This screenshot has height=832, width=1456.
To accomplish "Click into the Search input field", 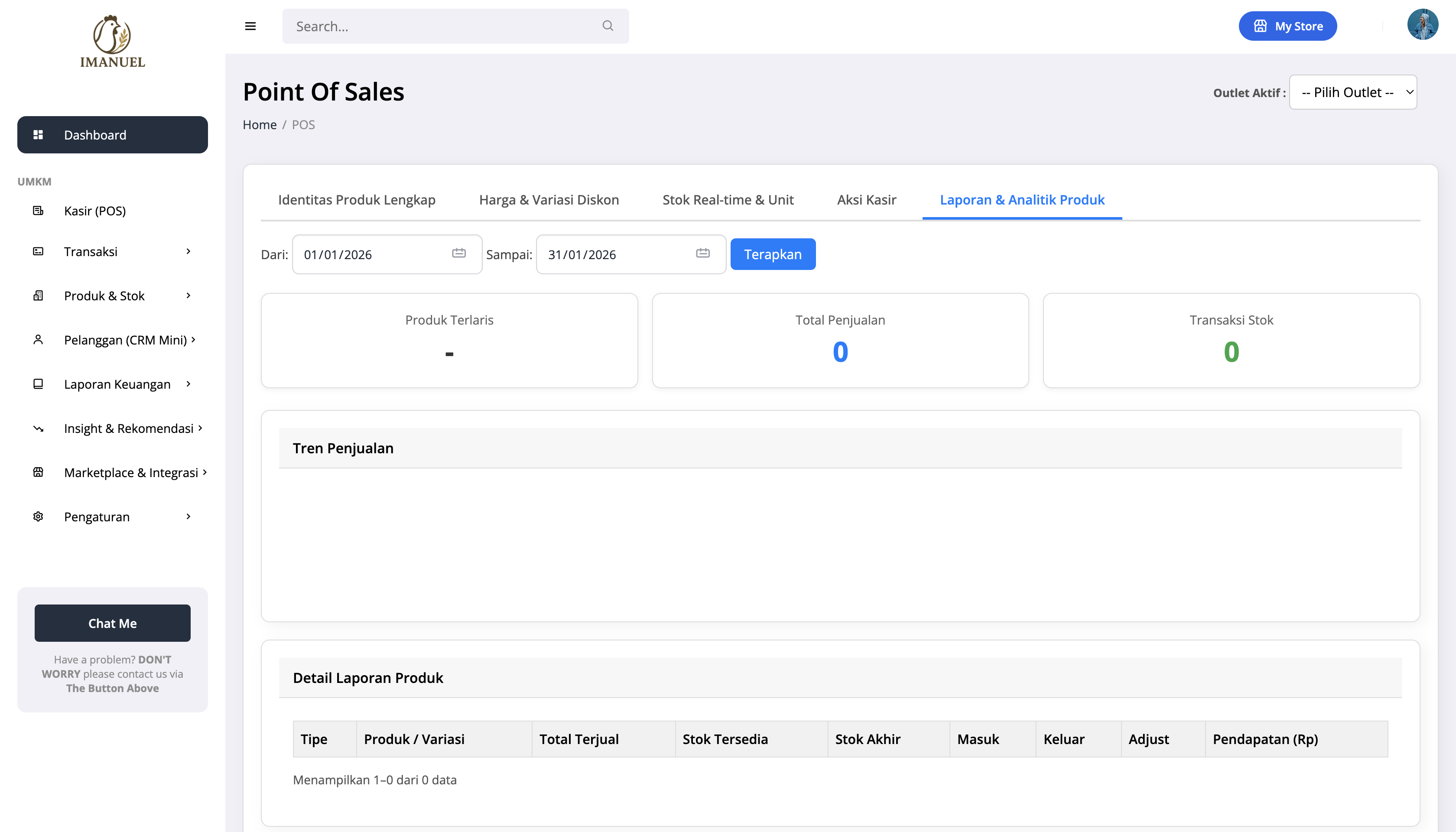I will [440, 26].
